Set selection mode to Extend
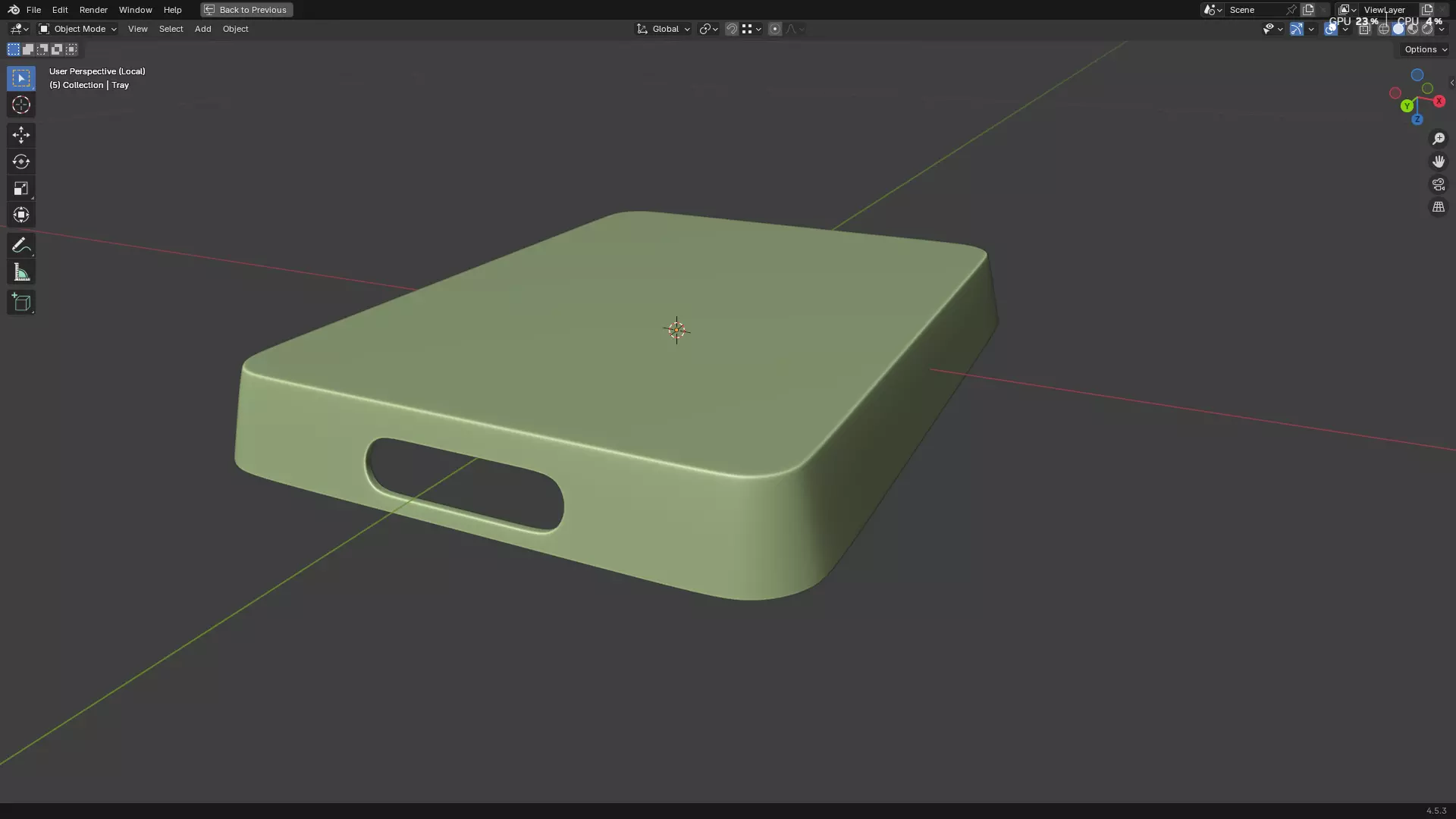 click(x=28, y=49)
